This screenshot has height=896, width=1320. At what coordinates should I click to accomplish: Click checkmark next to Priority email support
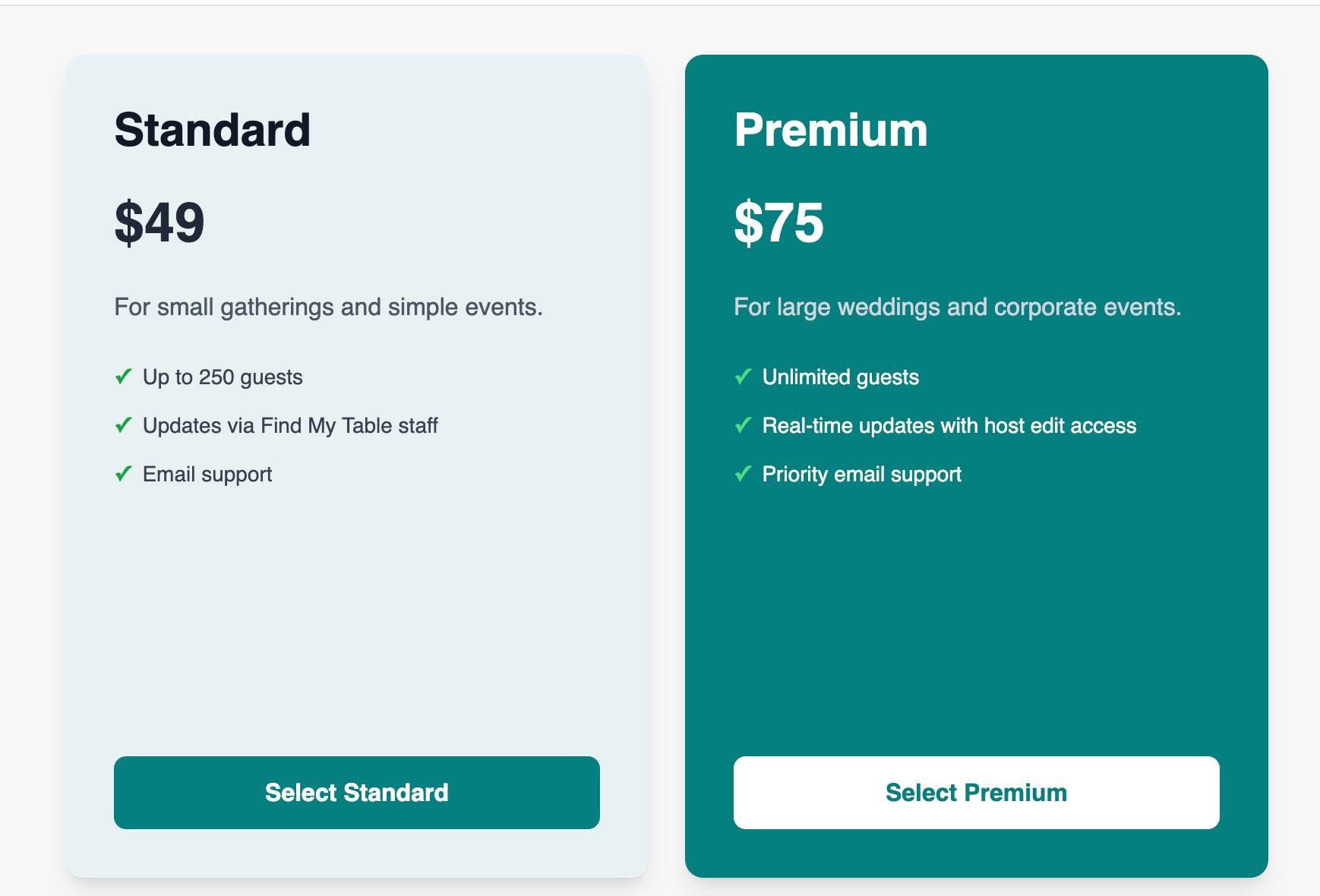(x=744, y=474)
